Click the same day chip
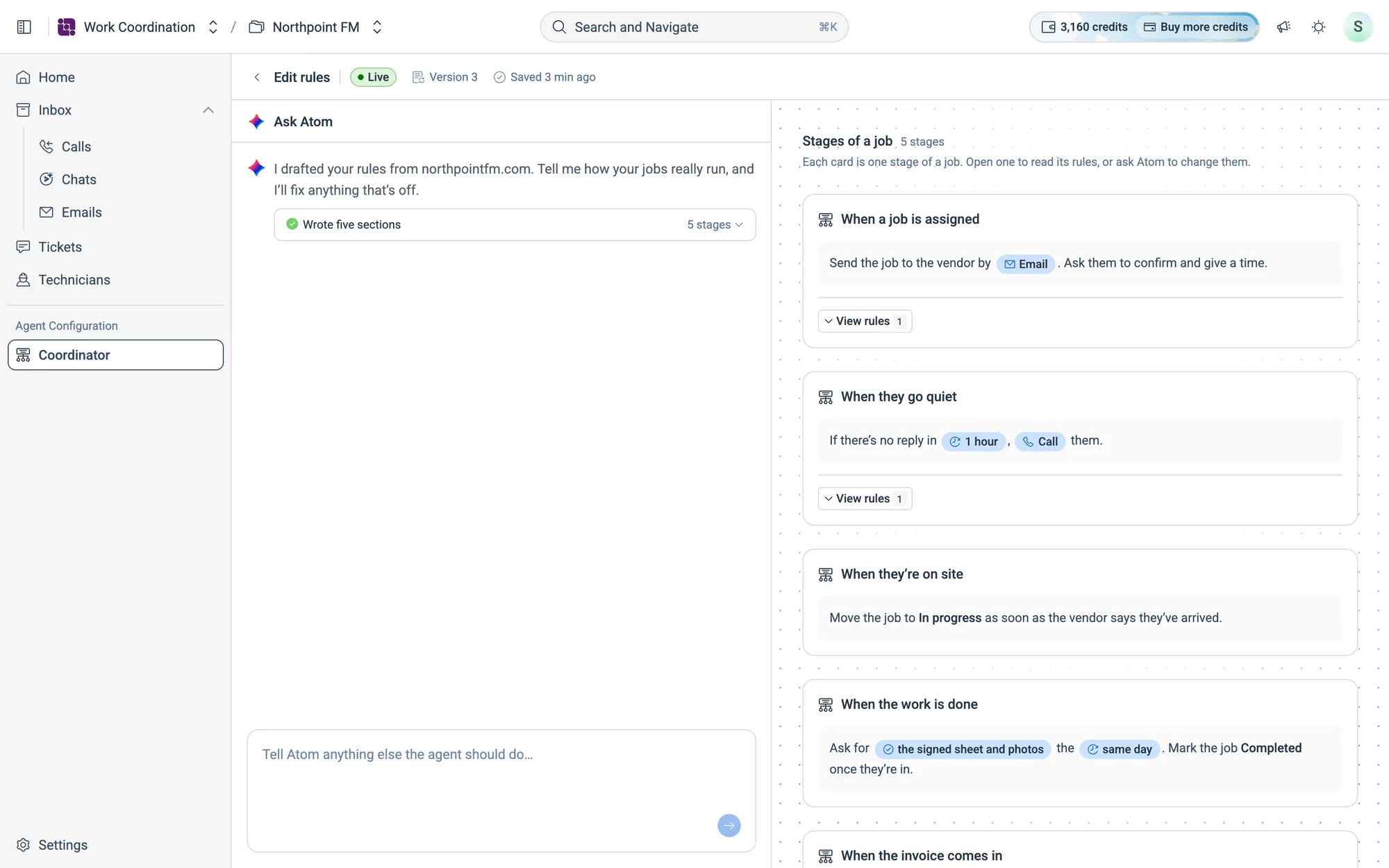The height and width of the screenshot is (868, 1389). (1119, 749)
